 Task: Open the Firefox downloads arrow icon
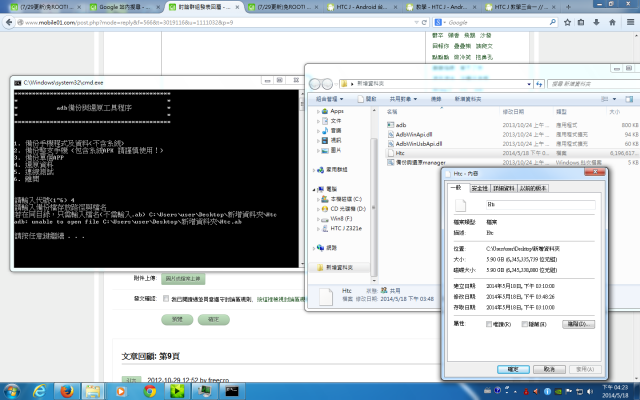pos(596,22)
